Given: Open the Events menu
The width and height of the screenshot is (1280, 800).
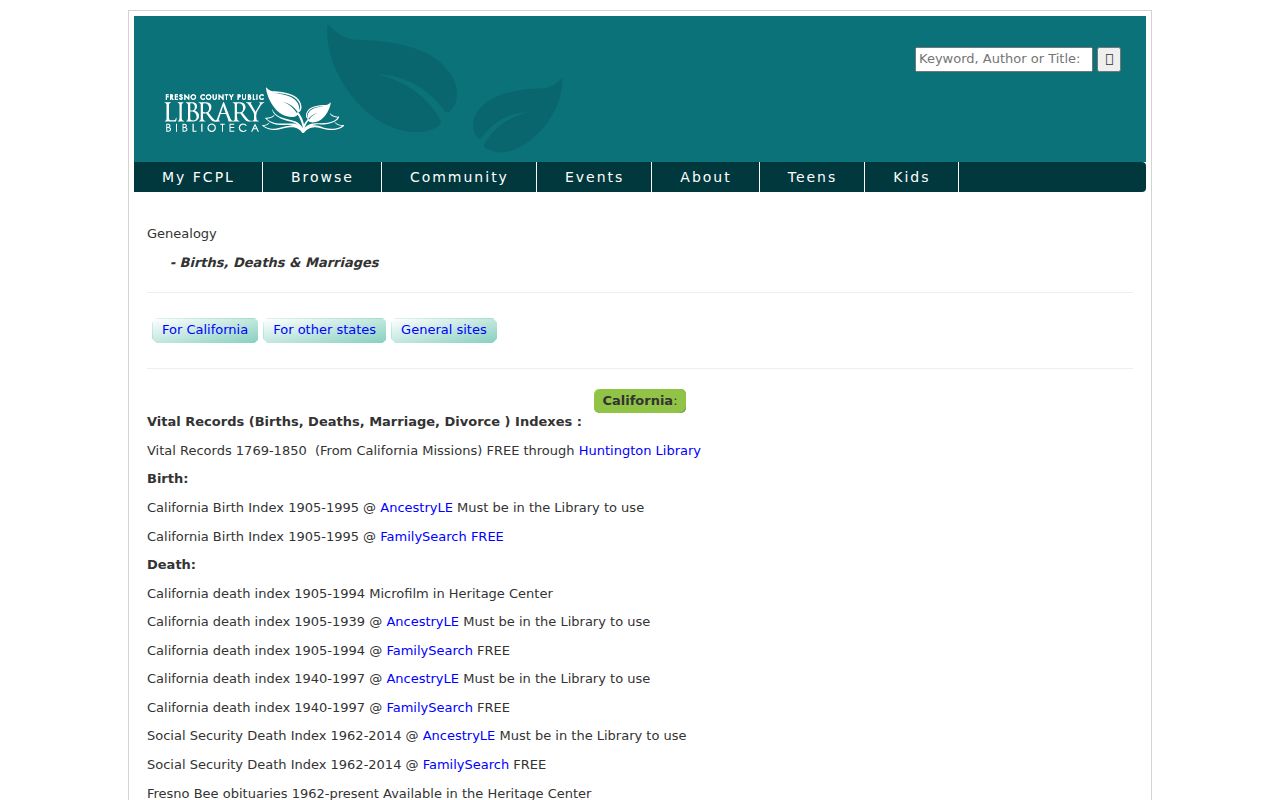Looking at the screenshot, I should [594, 177].
